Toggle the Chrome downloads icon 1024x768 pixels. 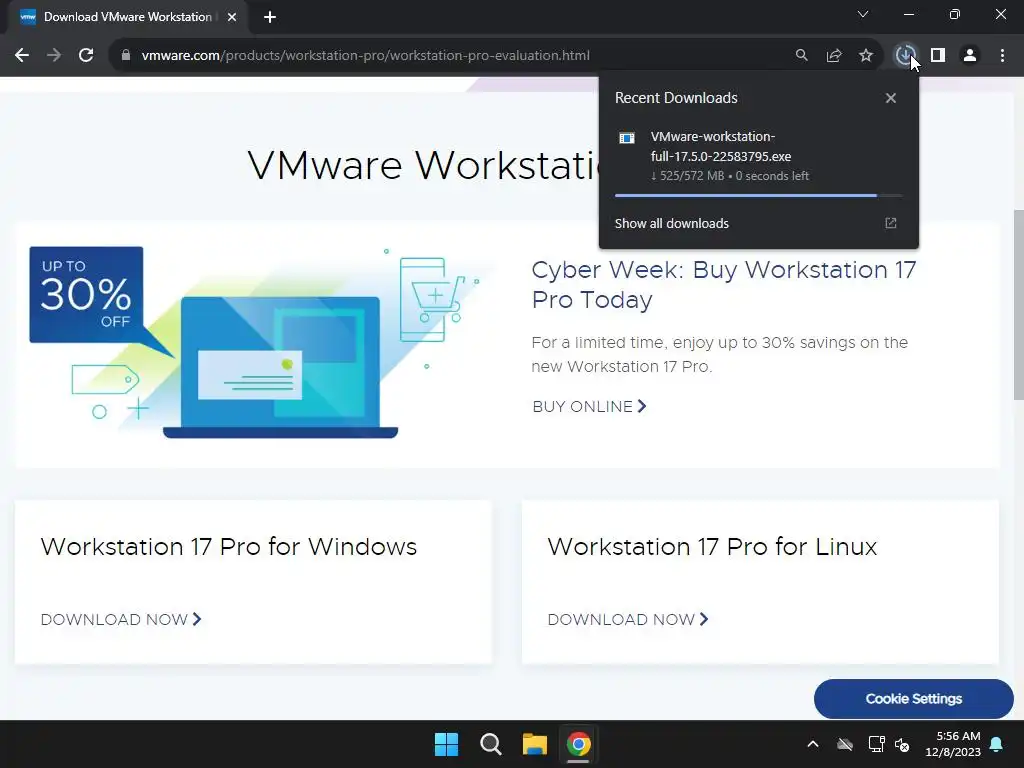click(905, 56)
